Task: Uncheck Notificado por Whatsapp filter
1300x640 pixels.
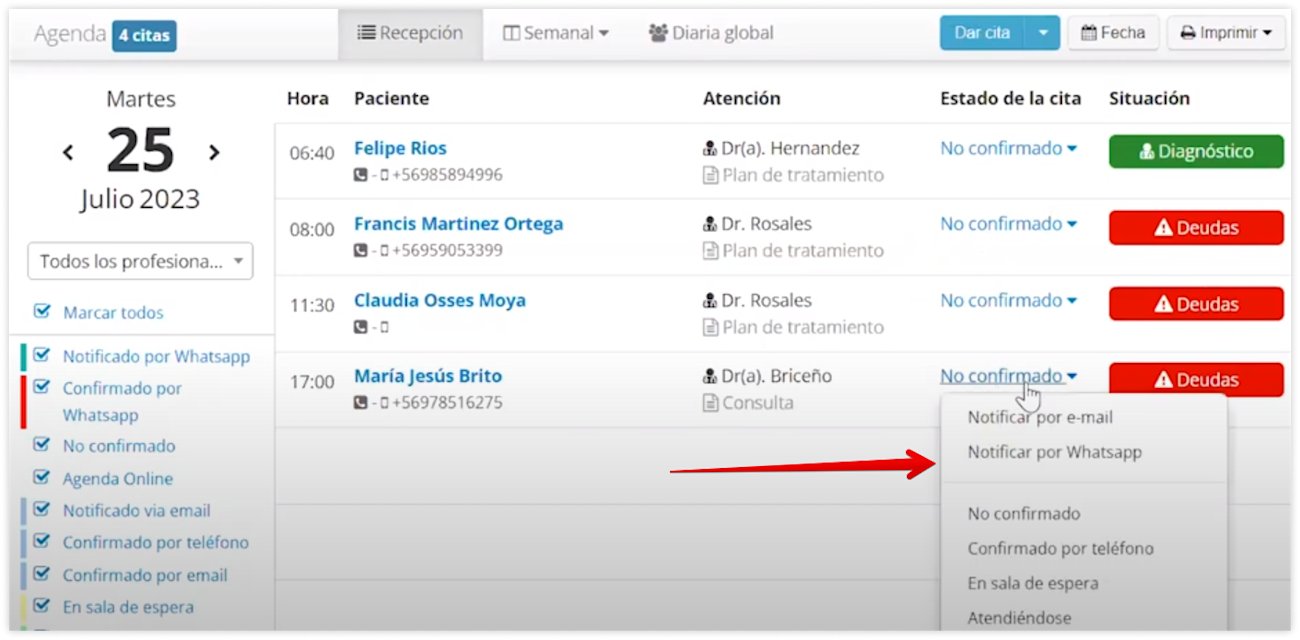Action: (42, 356)
